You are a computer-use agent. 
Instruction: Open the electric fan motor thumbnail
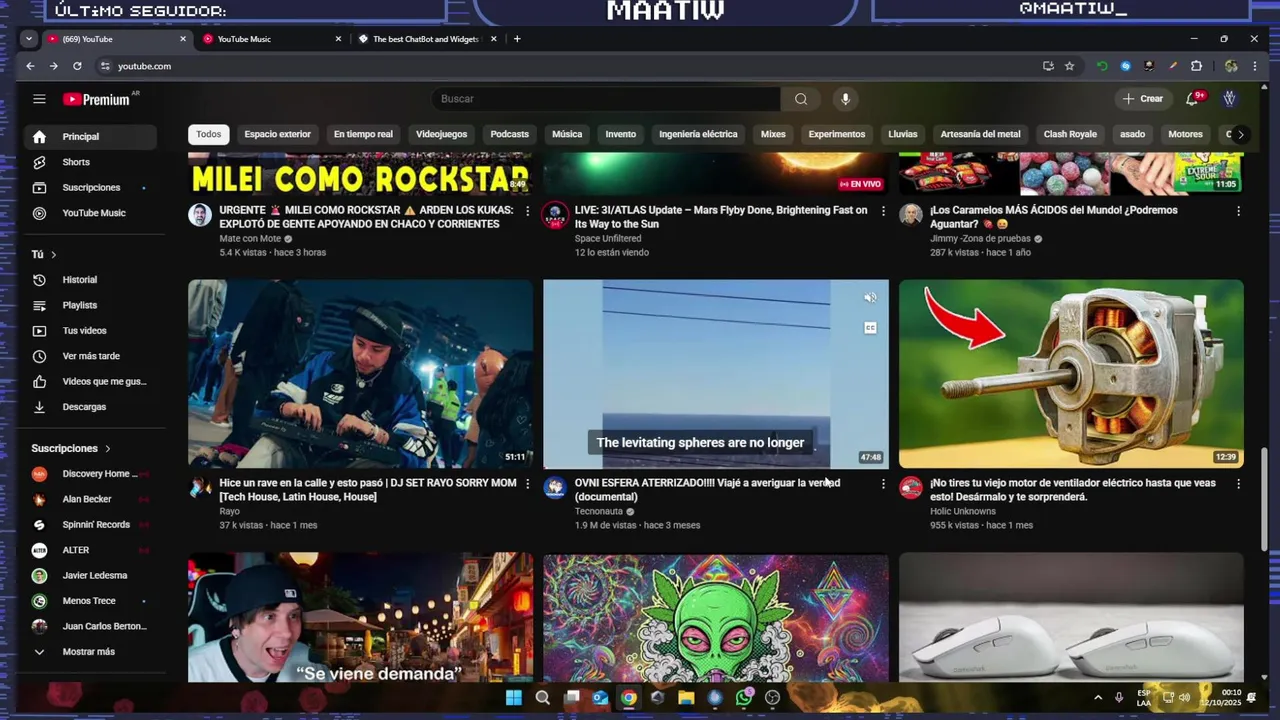(1071, 374)
